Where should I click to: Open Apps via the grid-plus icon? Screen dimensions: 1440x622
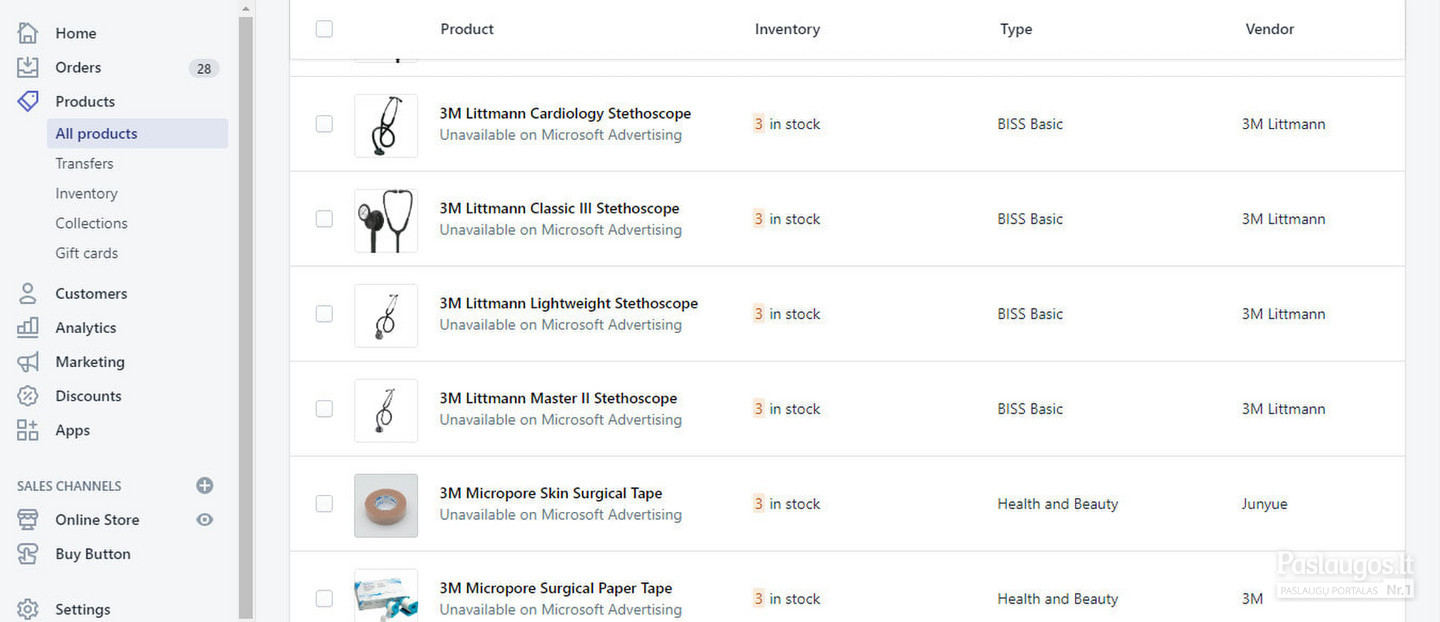coord(28,430)
